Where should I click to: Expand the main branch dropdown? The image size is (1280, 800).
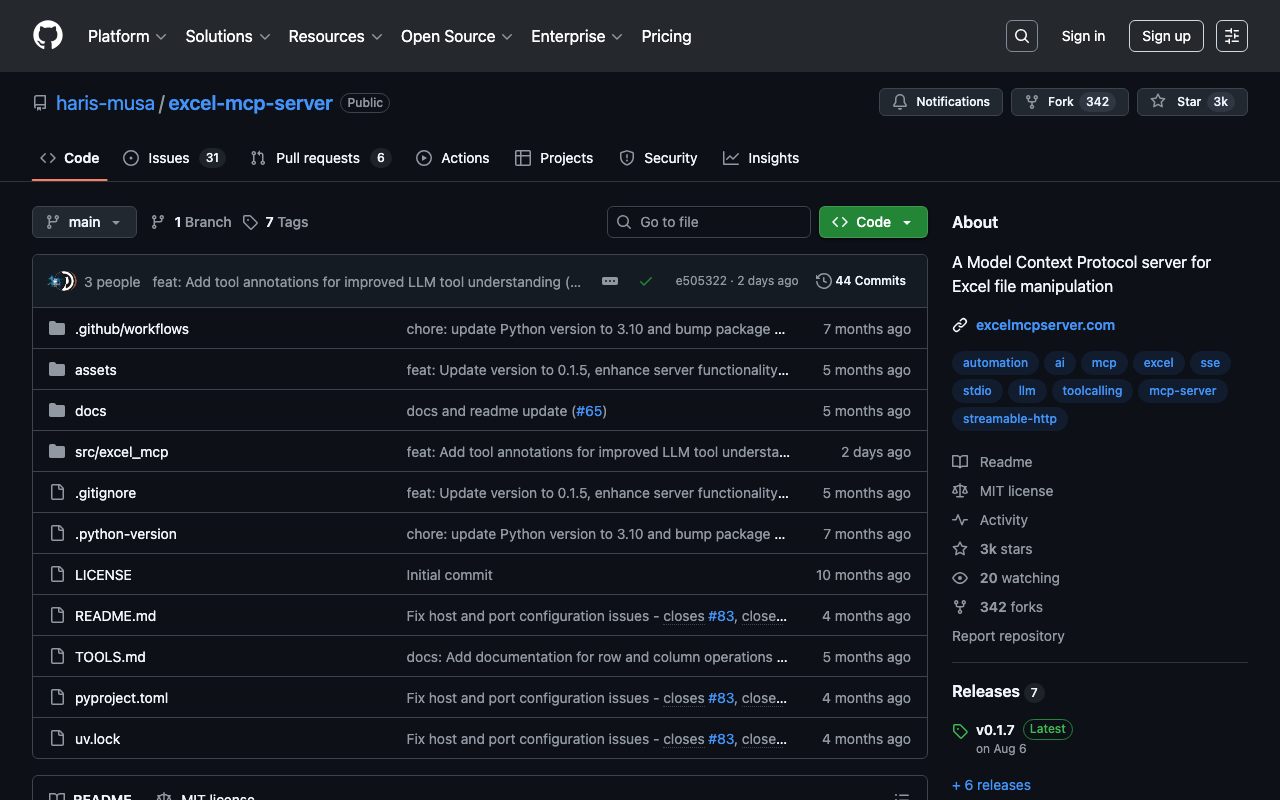click(x=84, y=222)
